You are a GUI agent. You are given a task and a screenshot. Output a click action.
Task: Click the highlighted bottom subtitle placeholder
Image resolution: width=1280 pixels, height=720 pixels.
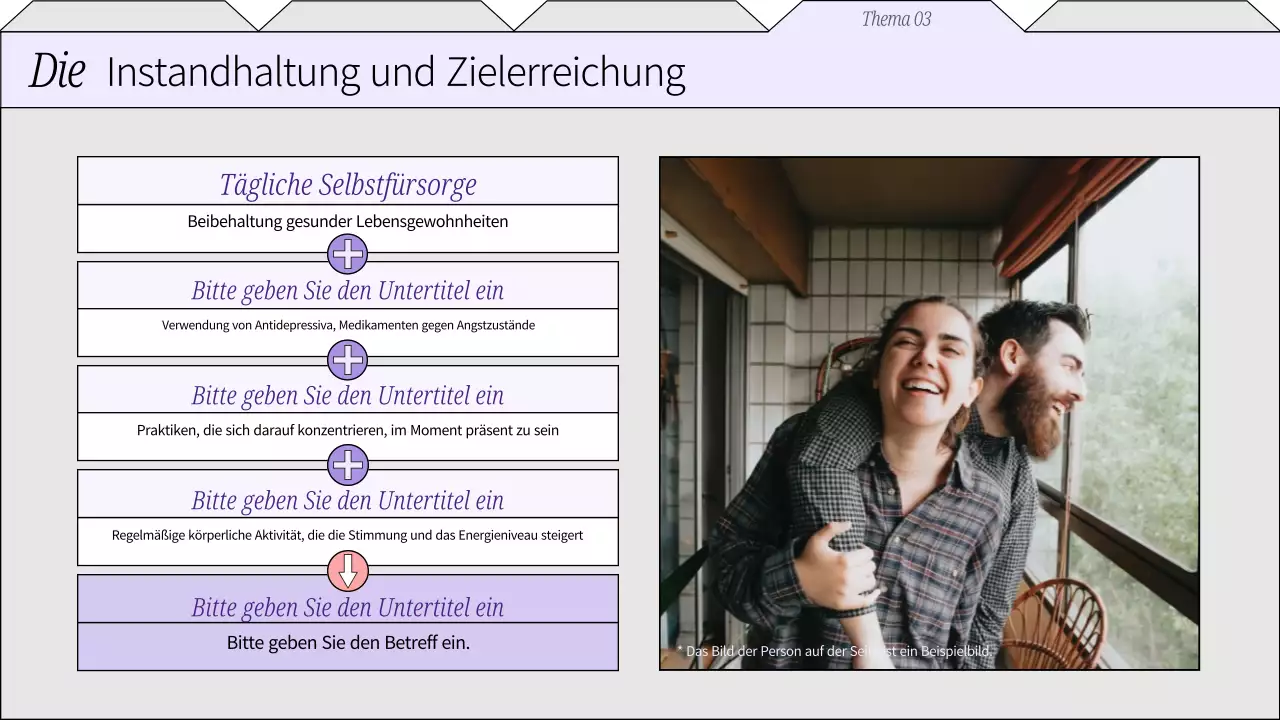point(347,607)
